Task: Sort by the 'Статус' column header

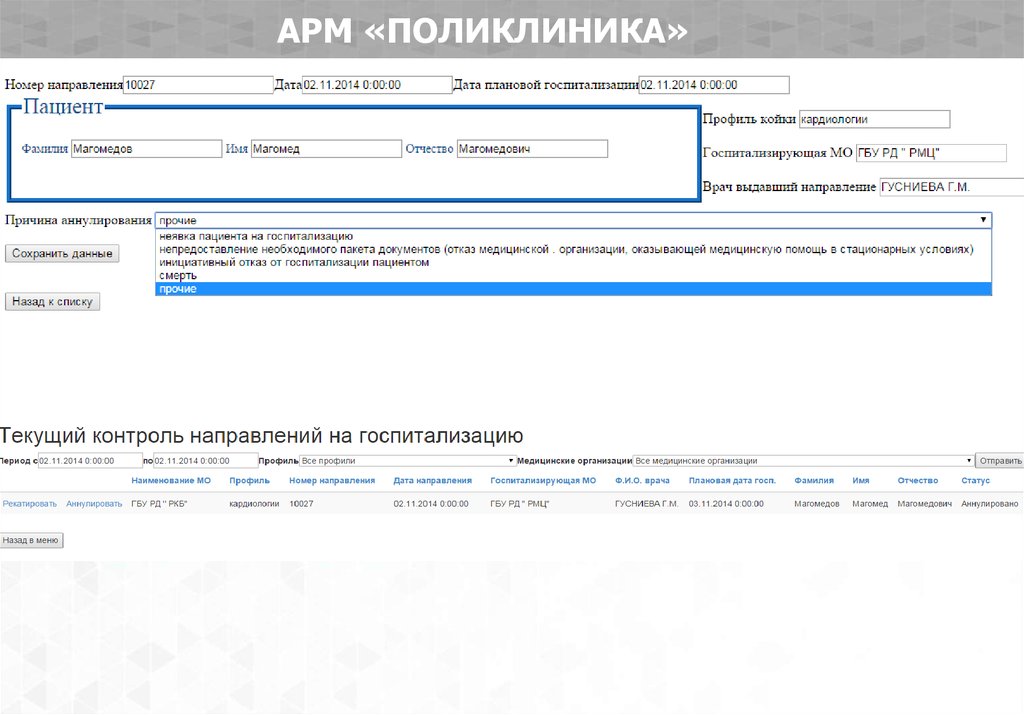Action: pos(975,481)
